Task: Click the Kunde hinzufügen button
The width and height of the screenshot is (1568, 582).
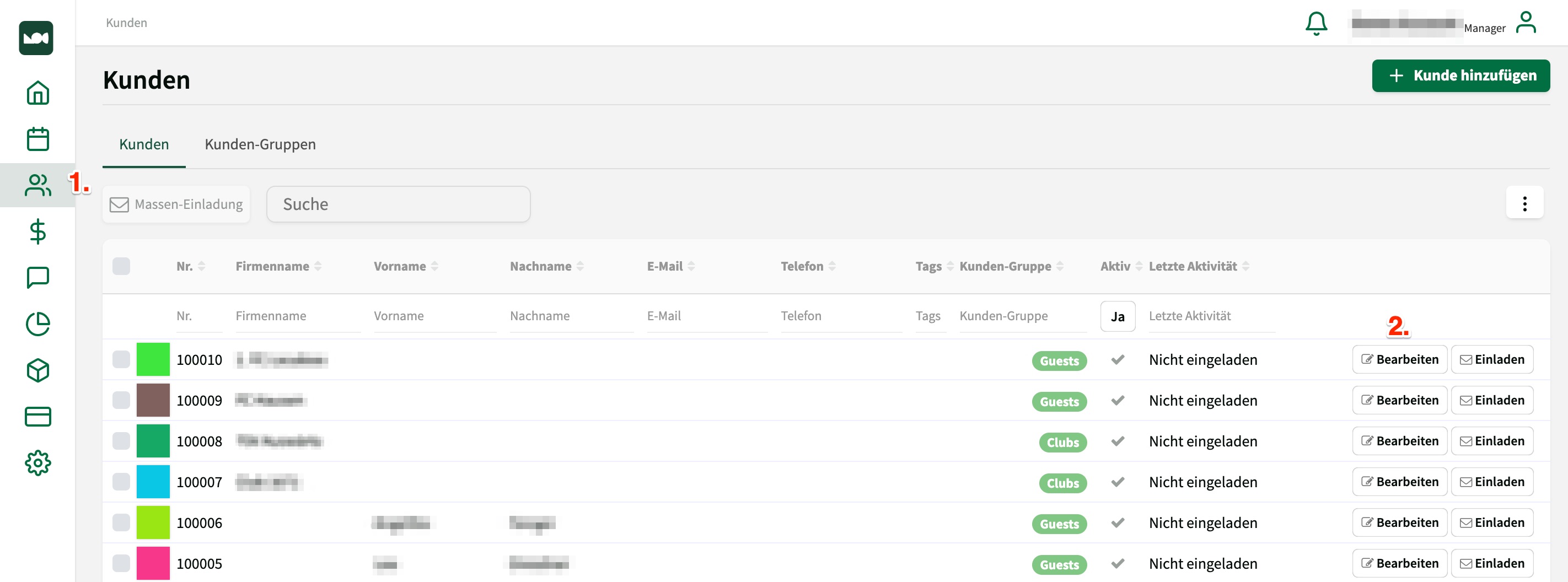Action: (1460, 76)
